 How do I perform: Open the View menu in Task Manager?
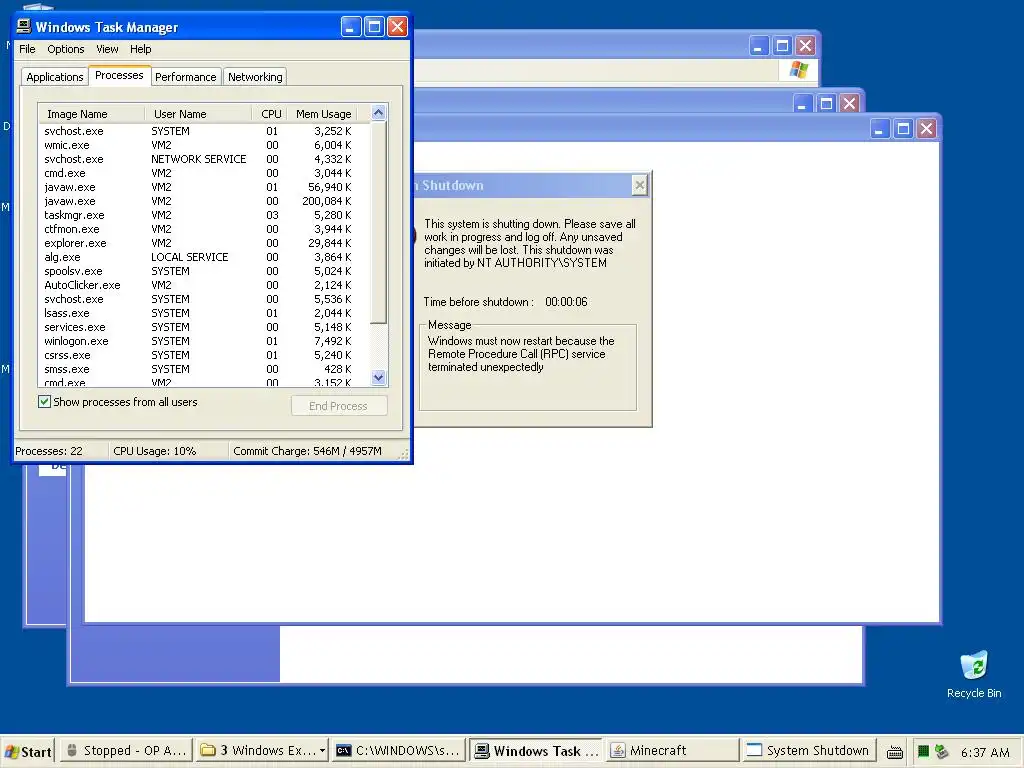point(107,49)
